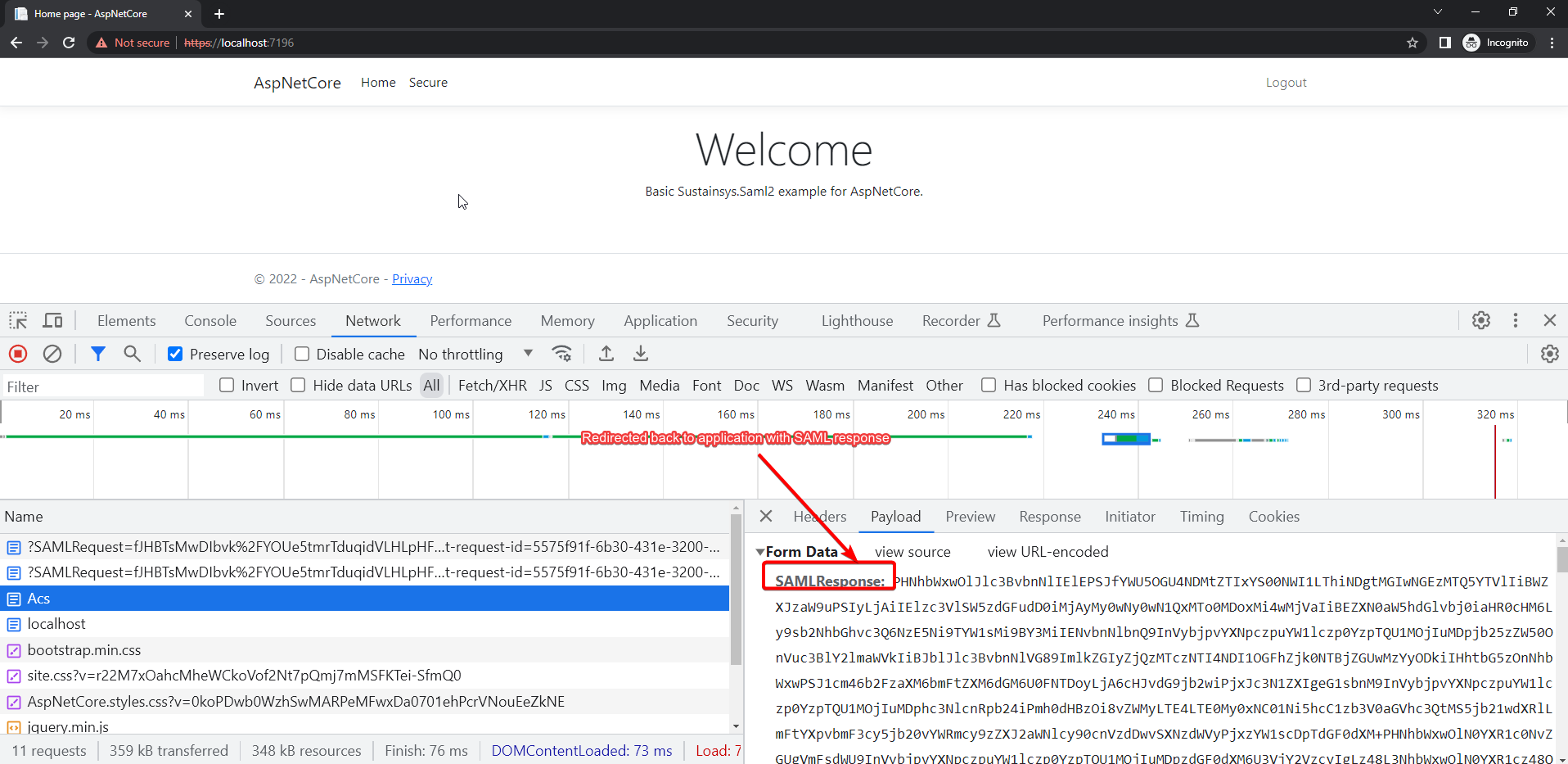Open a new browser tab
Screen dimensions: 1568x764
219,14
